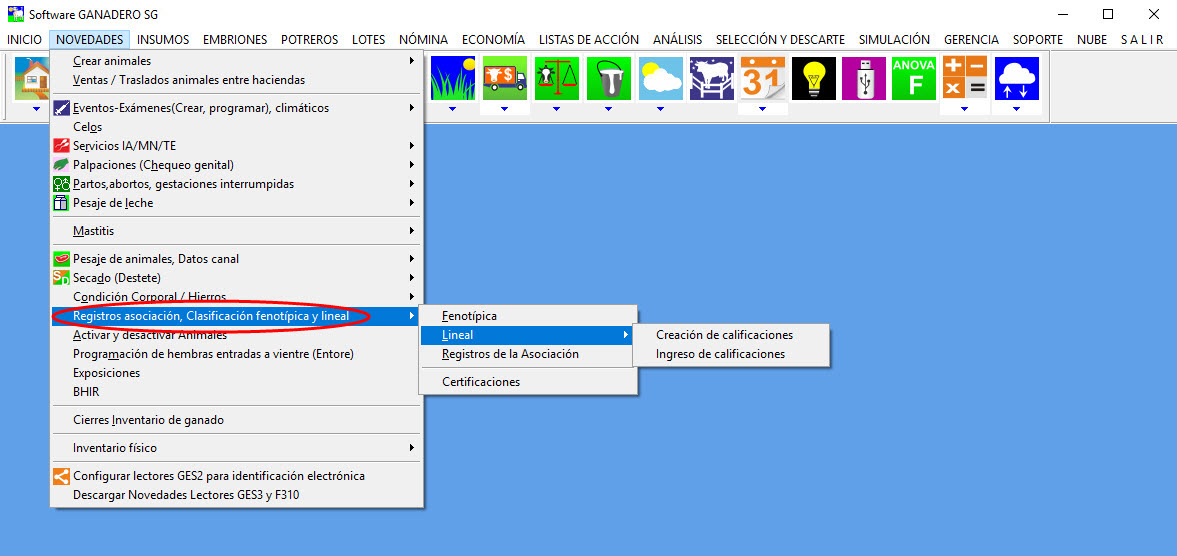
Task: Expand dropdown arrow under calculator icon
Action: pyautogui.click(x=964, y=108)
